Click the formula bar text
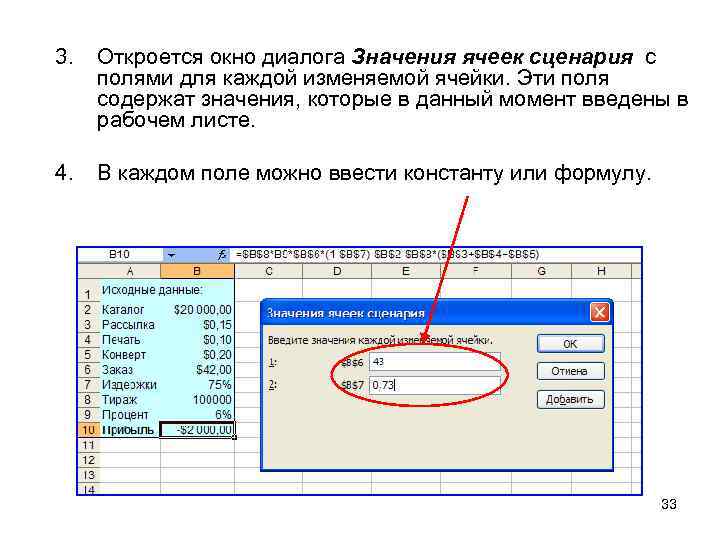 coord(387,254)
